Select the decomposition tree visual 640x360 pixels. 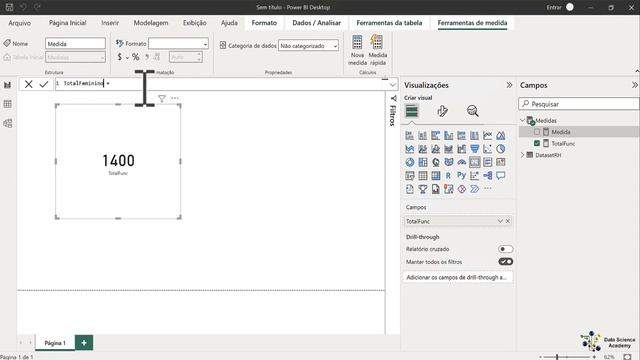(x=487, y=176)
